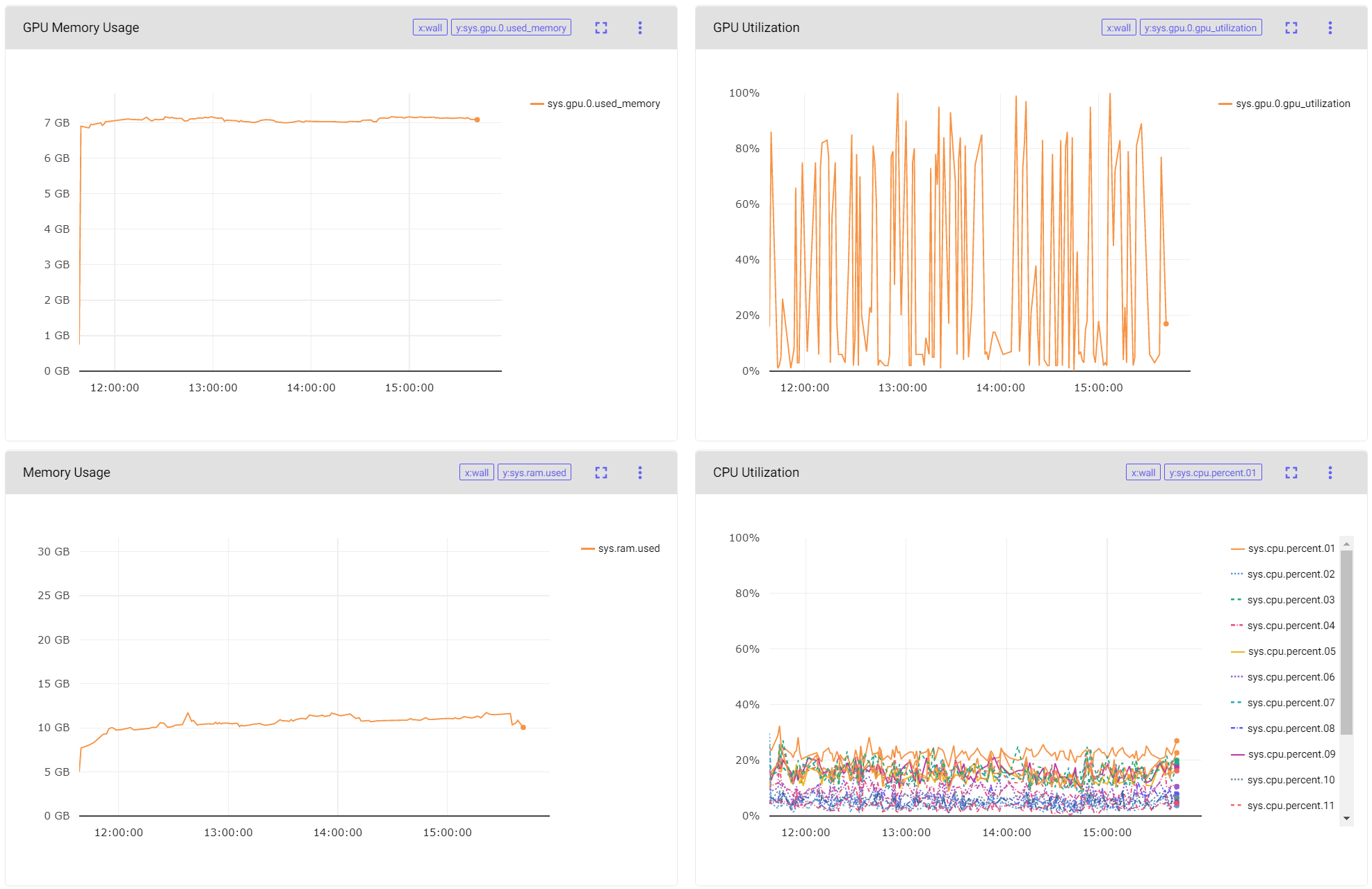
Task: Click x:wall tag in GPU Memory Usage
Action: pyautogui.click(x=430, y=28)
